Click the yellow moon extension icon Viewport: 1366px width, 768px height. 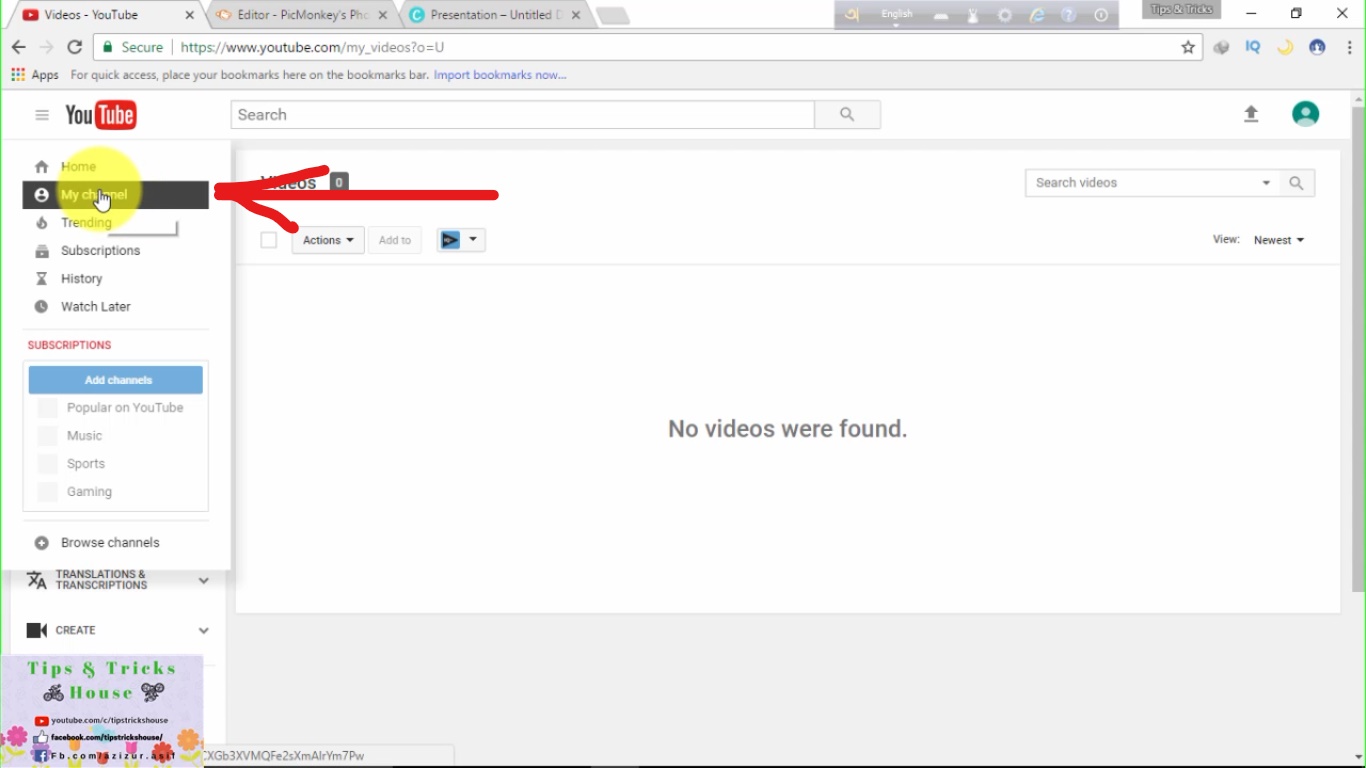coord(1285,47)
